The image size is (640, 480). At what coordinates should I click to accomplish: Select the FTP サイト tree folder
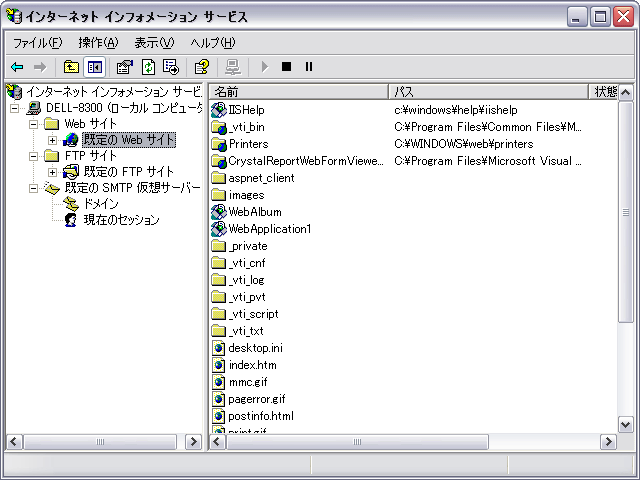[91, 156]
